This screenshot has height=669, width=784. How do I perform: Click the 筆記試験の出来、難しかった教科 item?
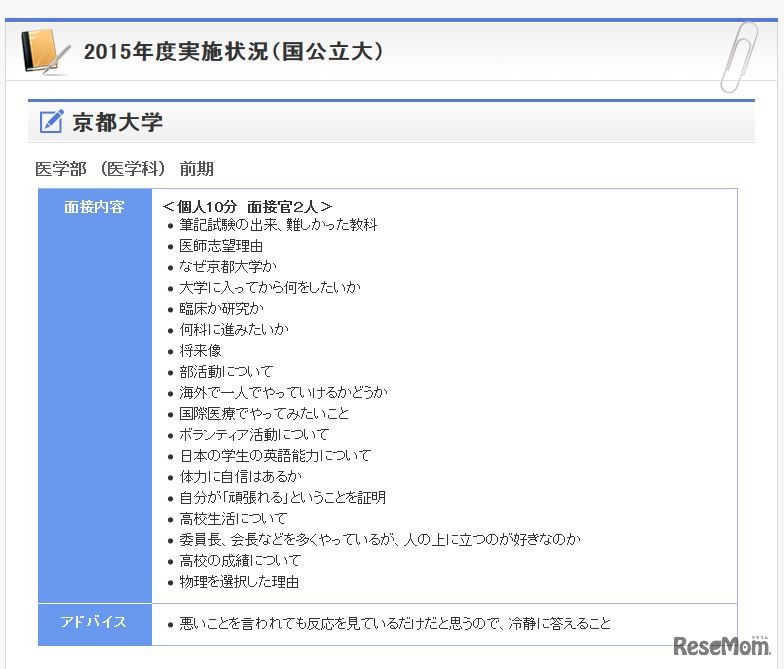278,225
